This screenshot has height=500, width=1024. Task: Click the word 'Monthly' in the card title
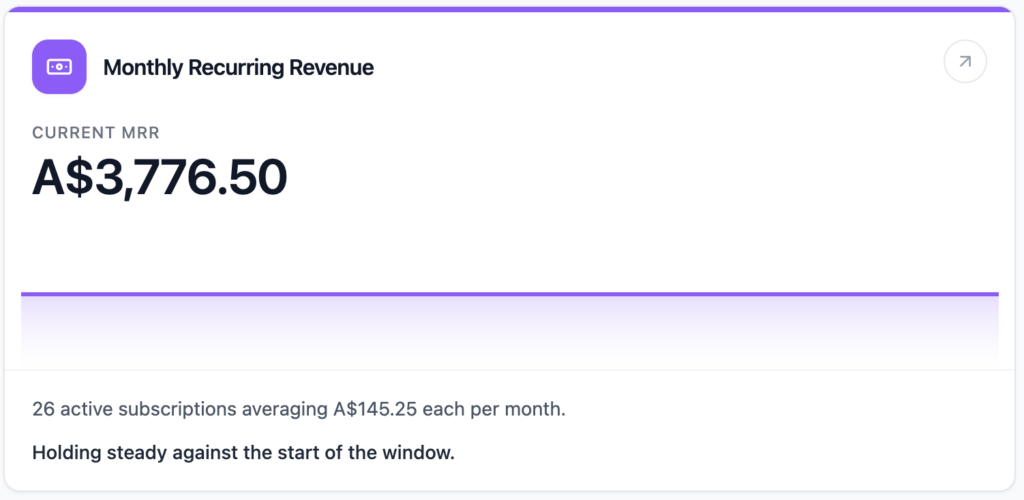(x=142, y=68)
